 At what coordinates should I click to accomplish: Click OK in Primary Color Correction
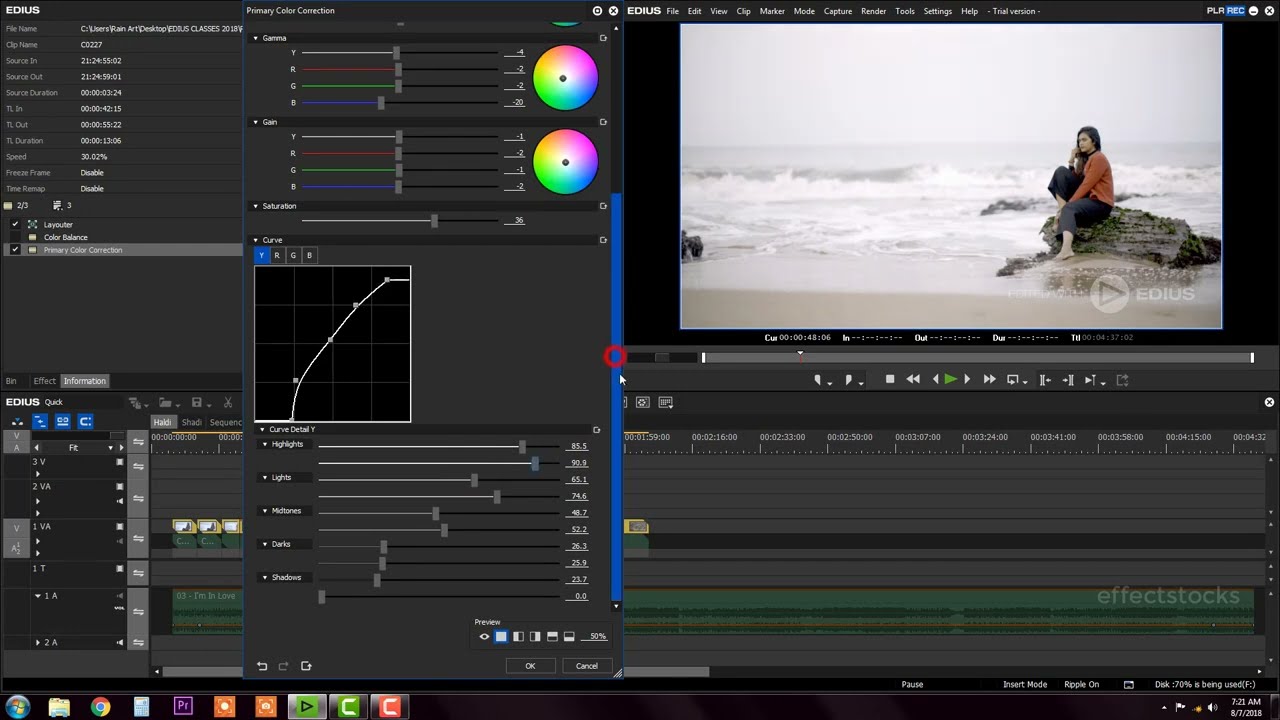530,666
